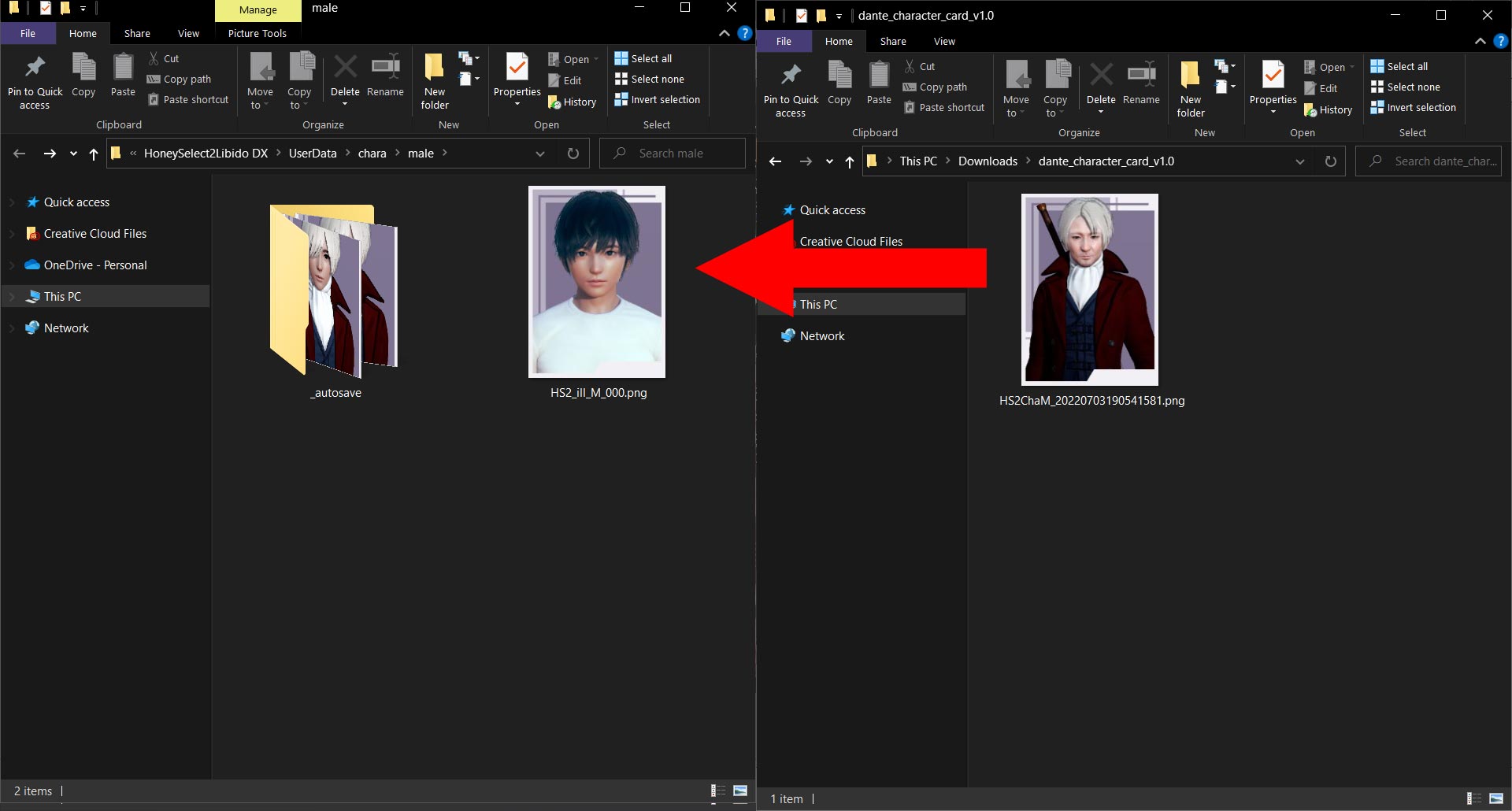Refresh the dante_character_card folder view
Image resolution: width=1512 pixels, height=811 pixels.
coord(1331,161)
